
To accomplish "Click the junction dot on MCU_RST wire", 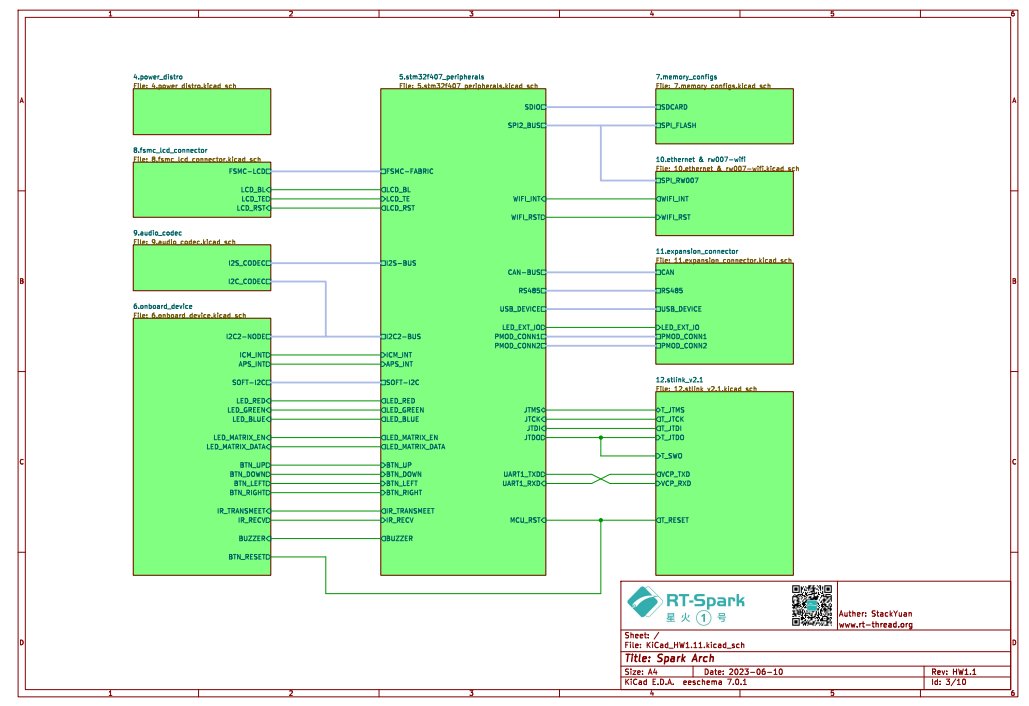I will 600,520.
